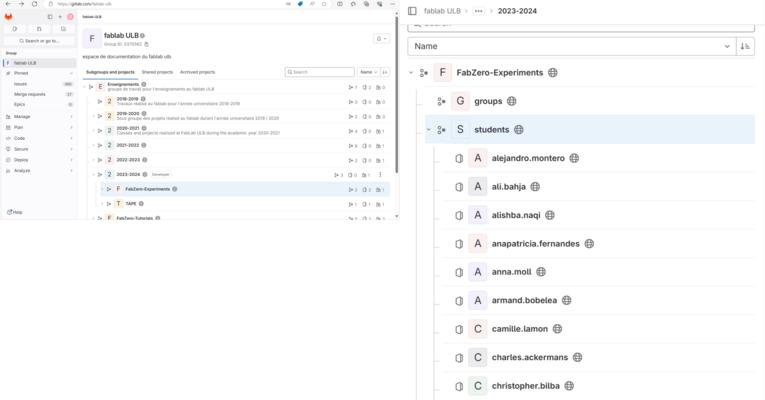Open Epics in the sidebar
This screenshot has height=400, width=765.
(x=20, y=104)
